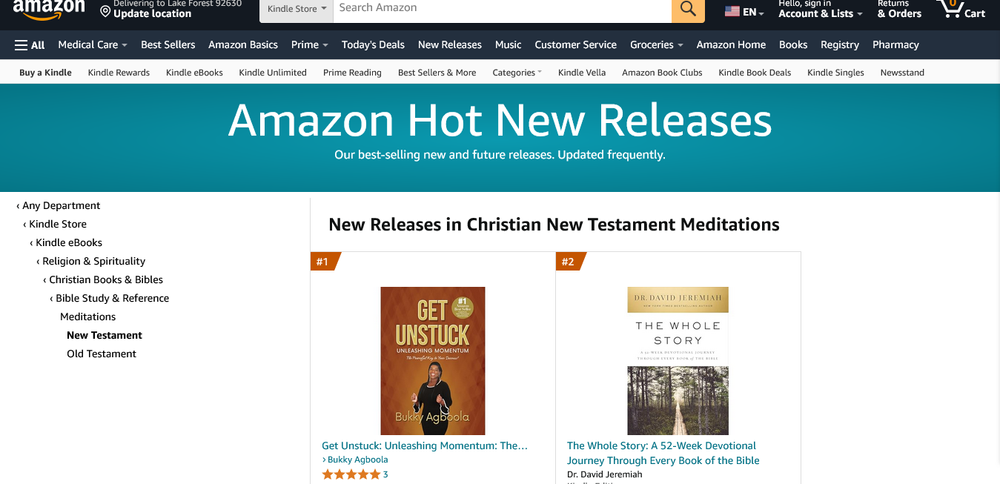Open the Account & Lists dropdown
This screenshot has height=484, width=1000.
point(820,12)
